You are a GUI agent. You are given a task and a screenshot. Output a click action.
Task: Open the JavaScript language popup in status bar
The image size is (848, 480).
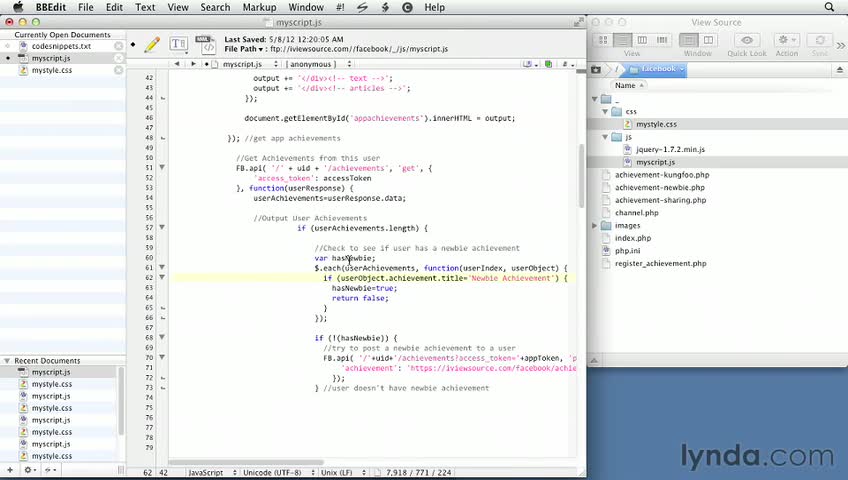211,472
